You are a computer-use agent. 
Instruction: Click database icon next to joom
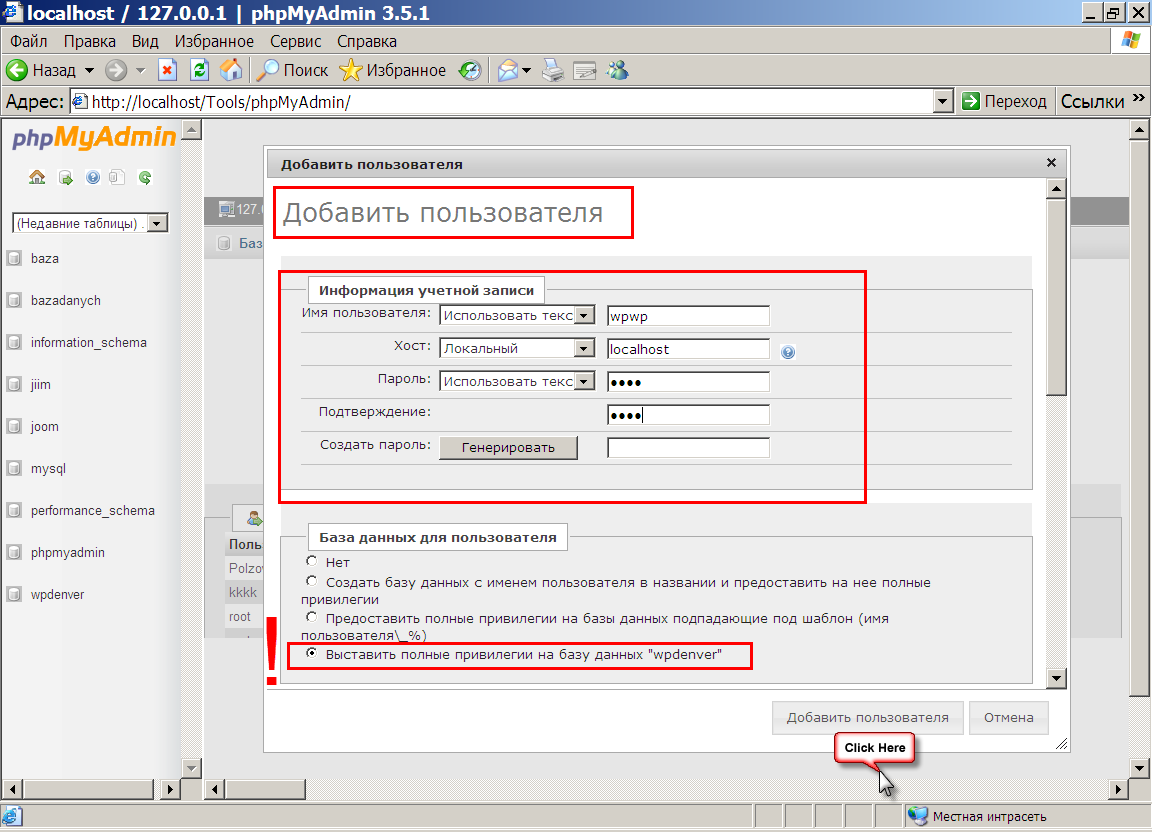14,426
